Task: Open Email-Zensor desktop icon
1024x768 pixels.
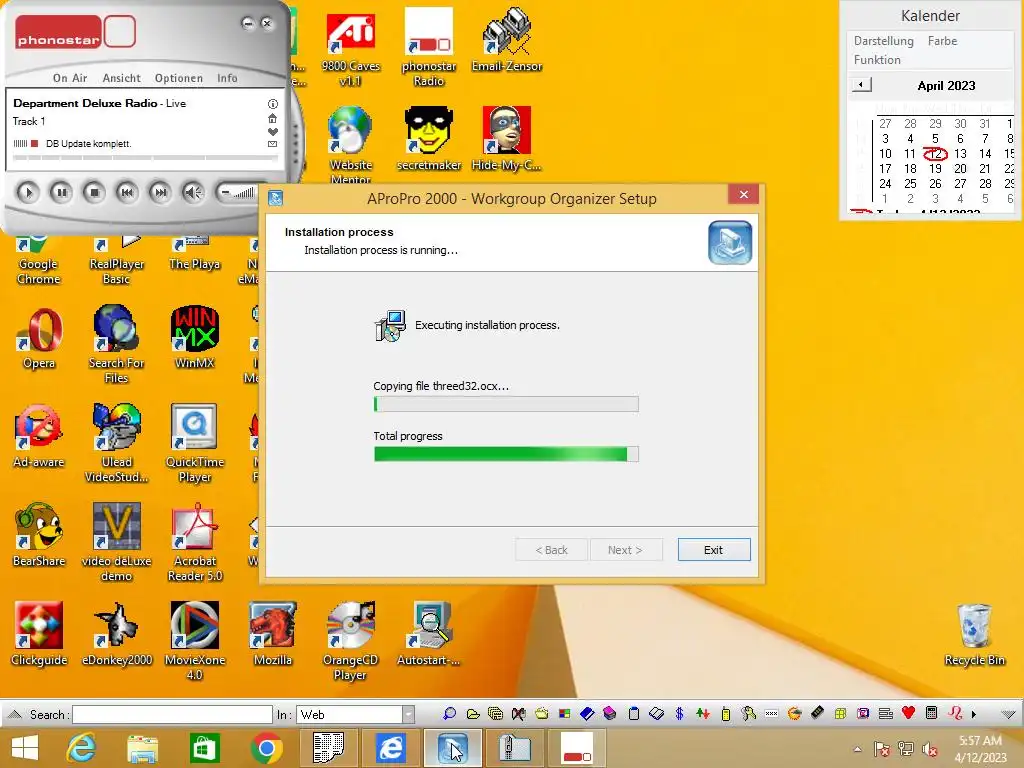Action: pos(507,40)
